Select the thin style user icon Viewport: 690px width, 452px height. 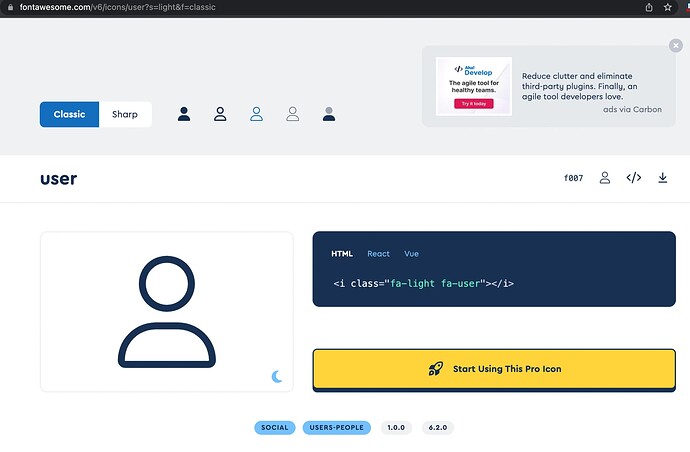pos(293,114)
